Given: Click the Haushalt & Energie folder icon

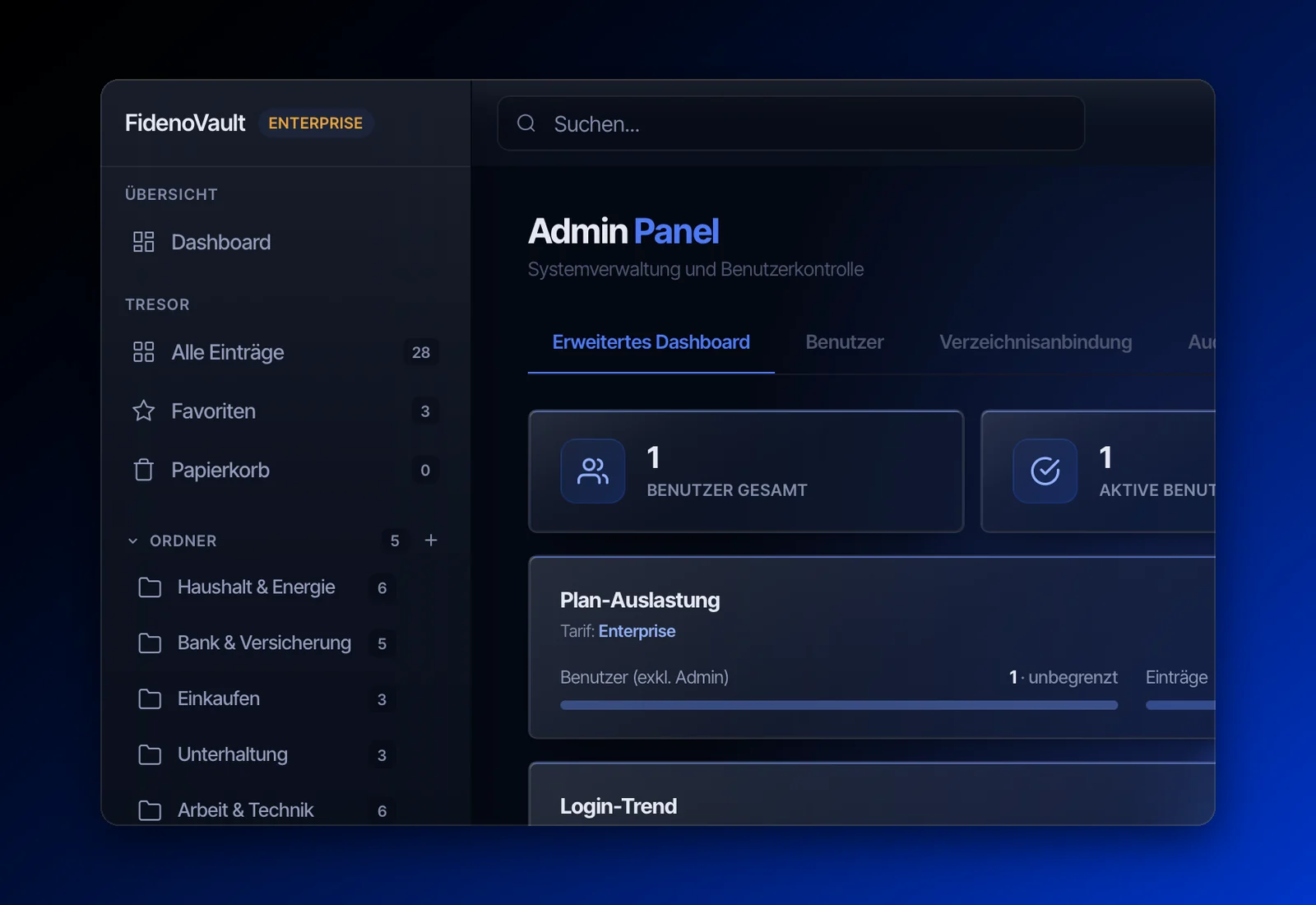Looking at the screenshot, I should point(150,587).
